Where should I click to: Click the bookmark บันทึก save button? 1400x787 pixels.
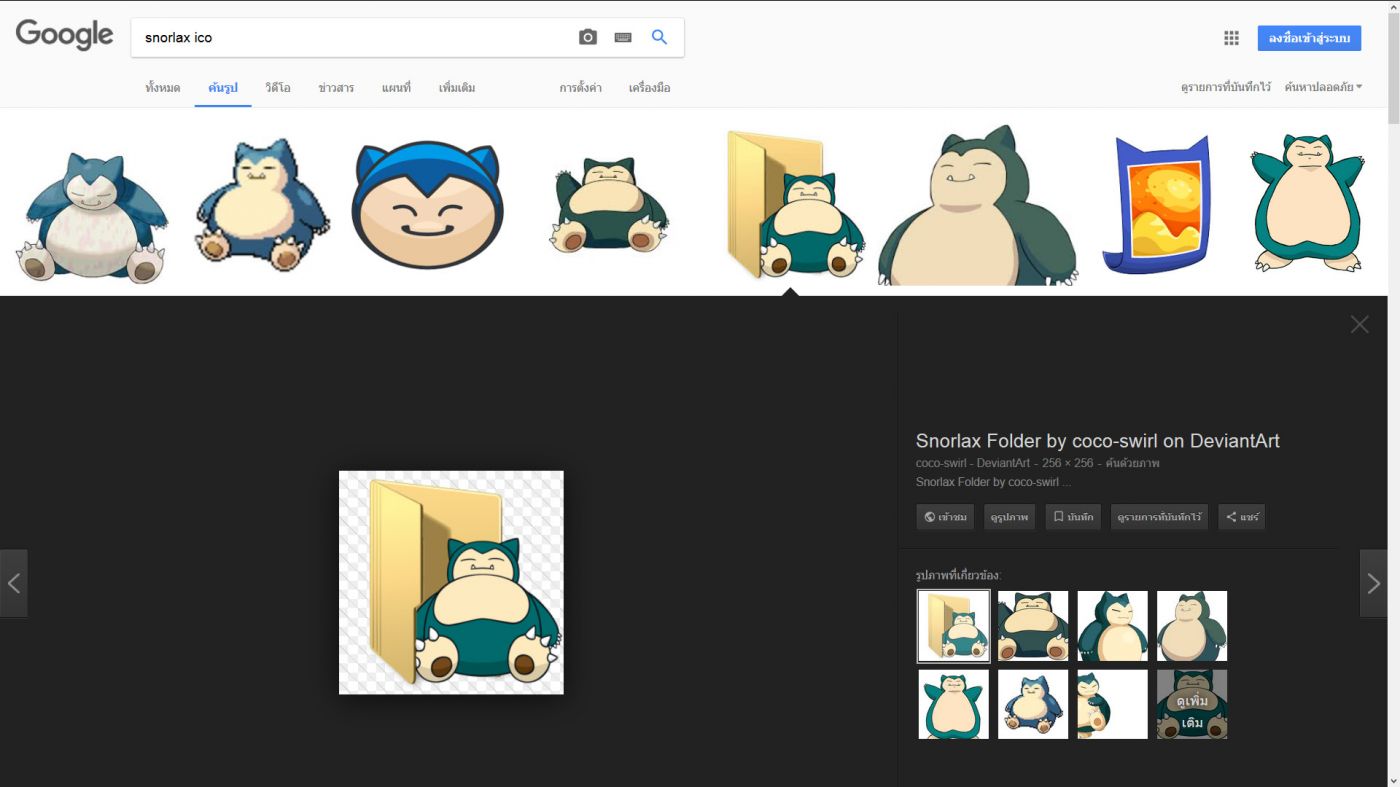(x=1073, y=517)
